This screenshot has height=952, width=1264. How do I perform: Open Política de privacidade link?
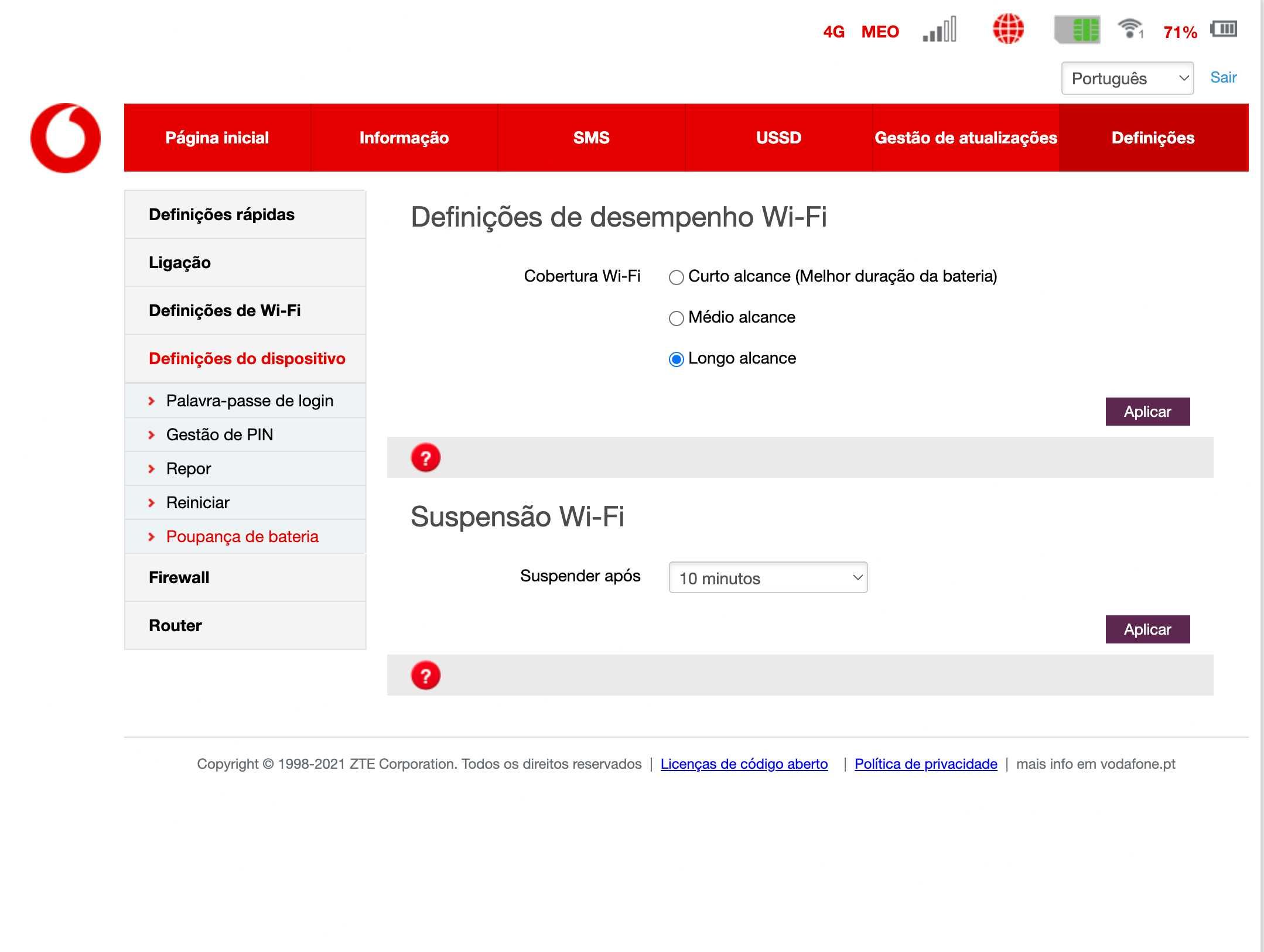[925, 764]
